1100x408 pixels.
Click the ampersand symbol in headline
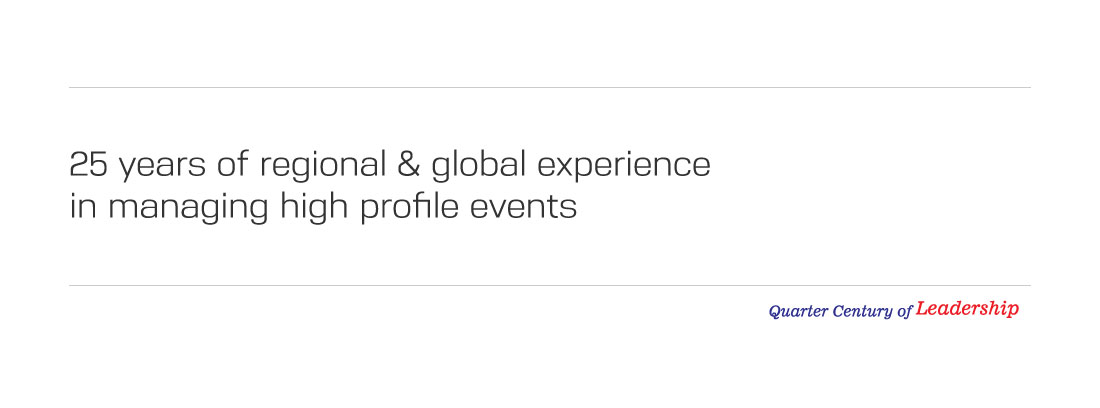(x=410, y=165)
